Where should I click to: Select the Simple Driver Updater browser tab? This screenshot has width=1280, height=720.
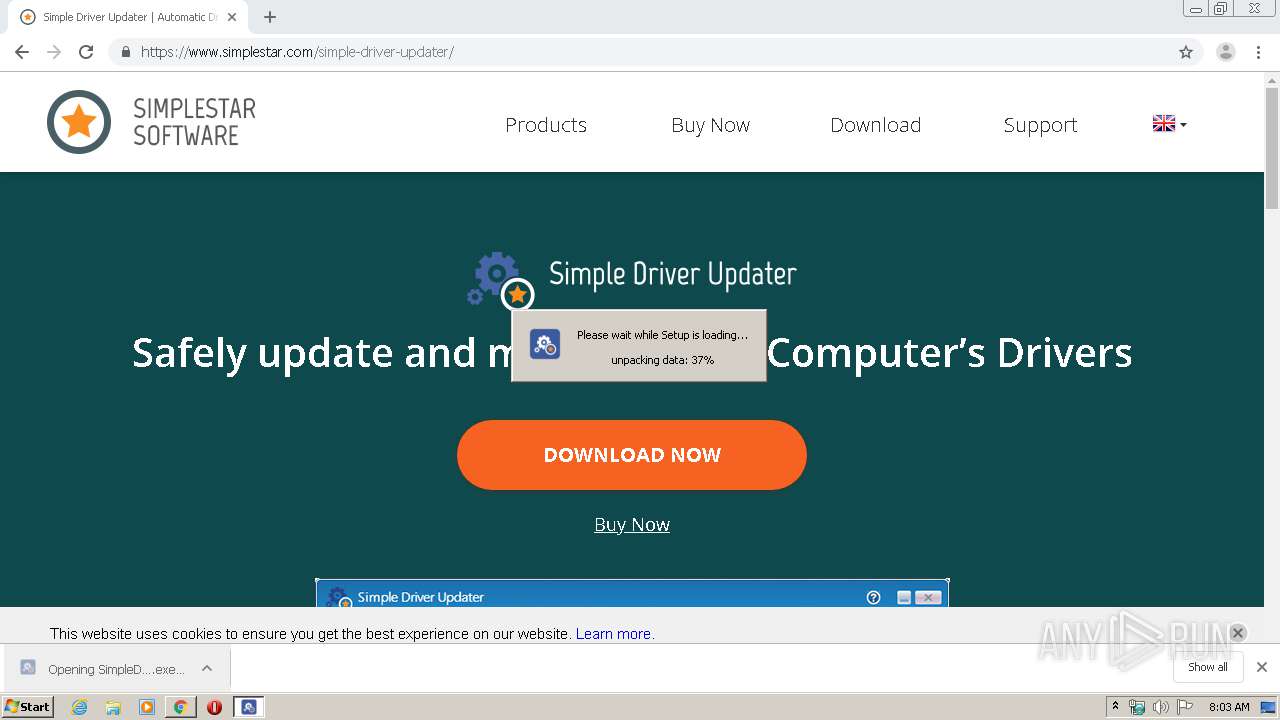[128, 17]
